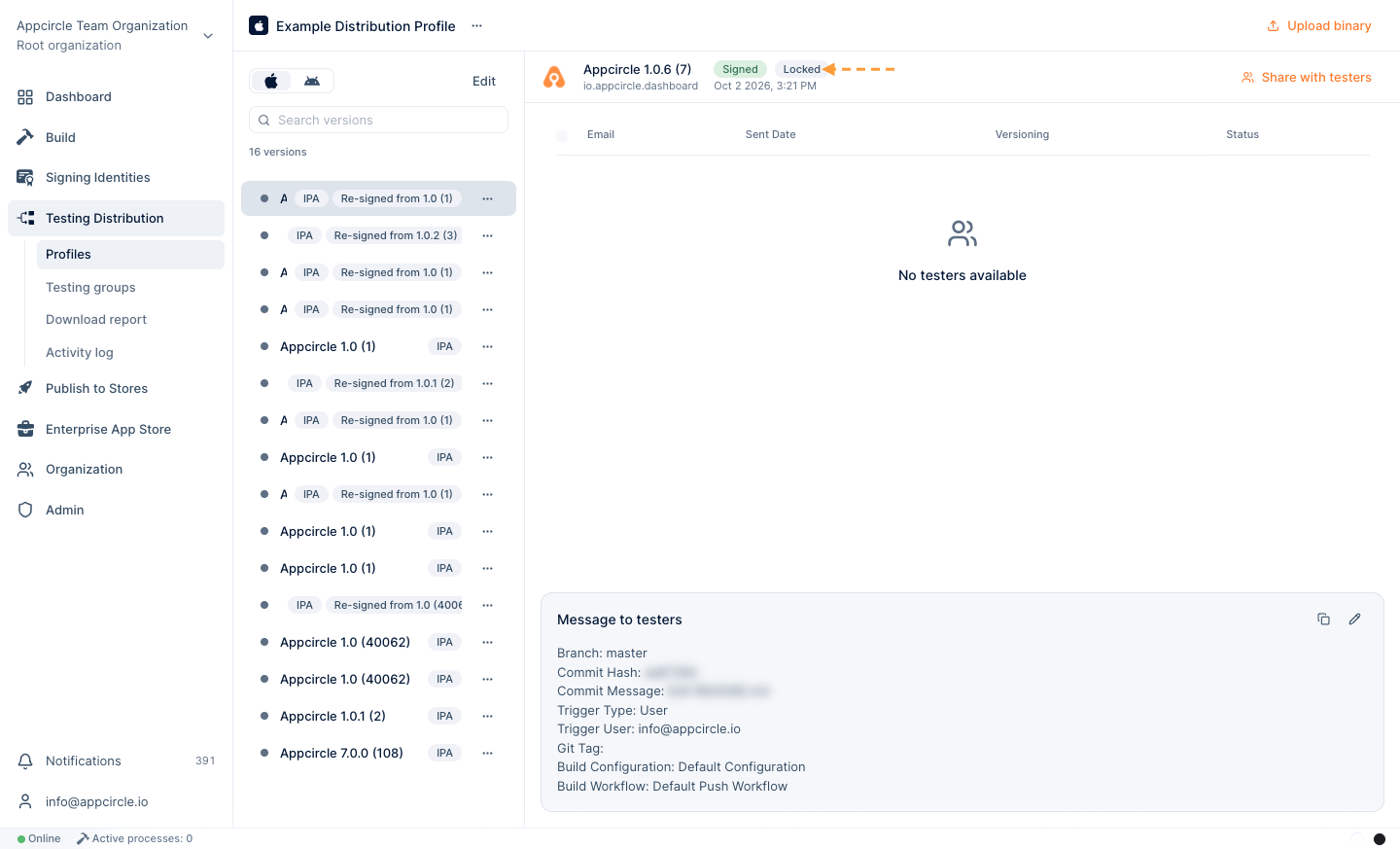This screenshot has height=849, width=1400.
Task: Click the Edit button above the versions list
Action: click(484, 82)
